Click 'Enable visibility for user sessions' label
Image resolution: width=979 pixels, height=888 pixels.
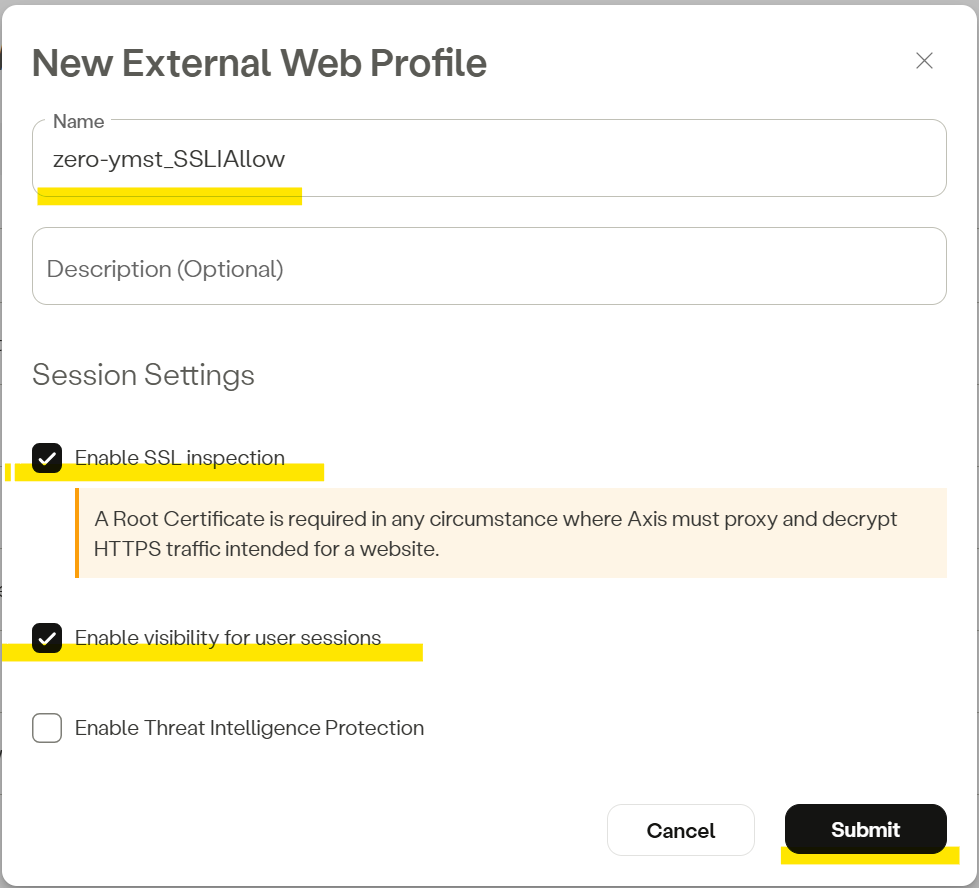click(x=228, y=638)
